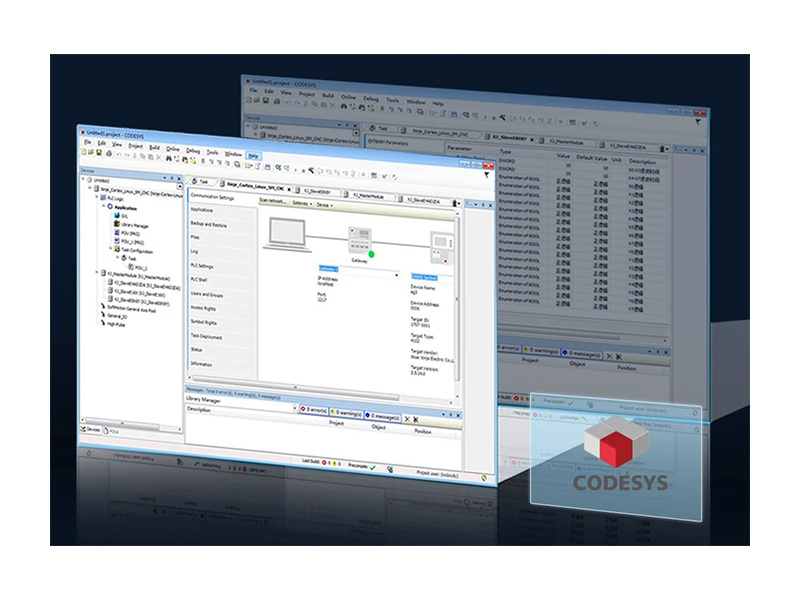Screen dimensions: 800x600
Task: Toggle the 0 warning(s) filter in front window
Action: (x=346, y=413)
